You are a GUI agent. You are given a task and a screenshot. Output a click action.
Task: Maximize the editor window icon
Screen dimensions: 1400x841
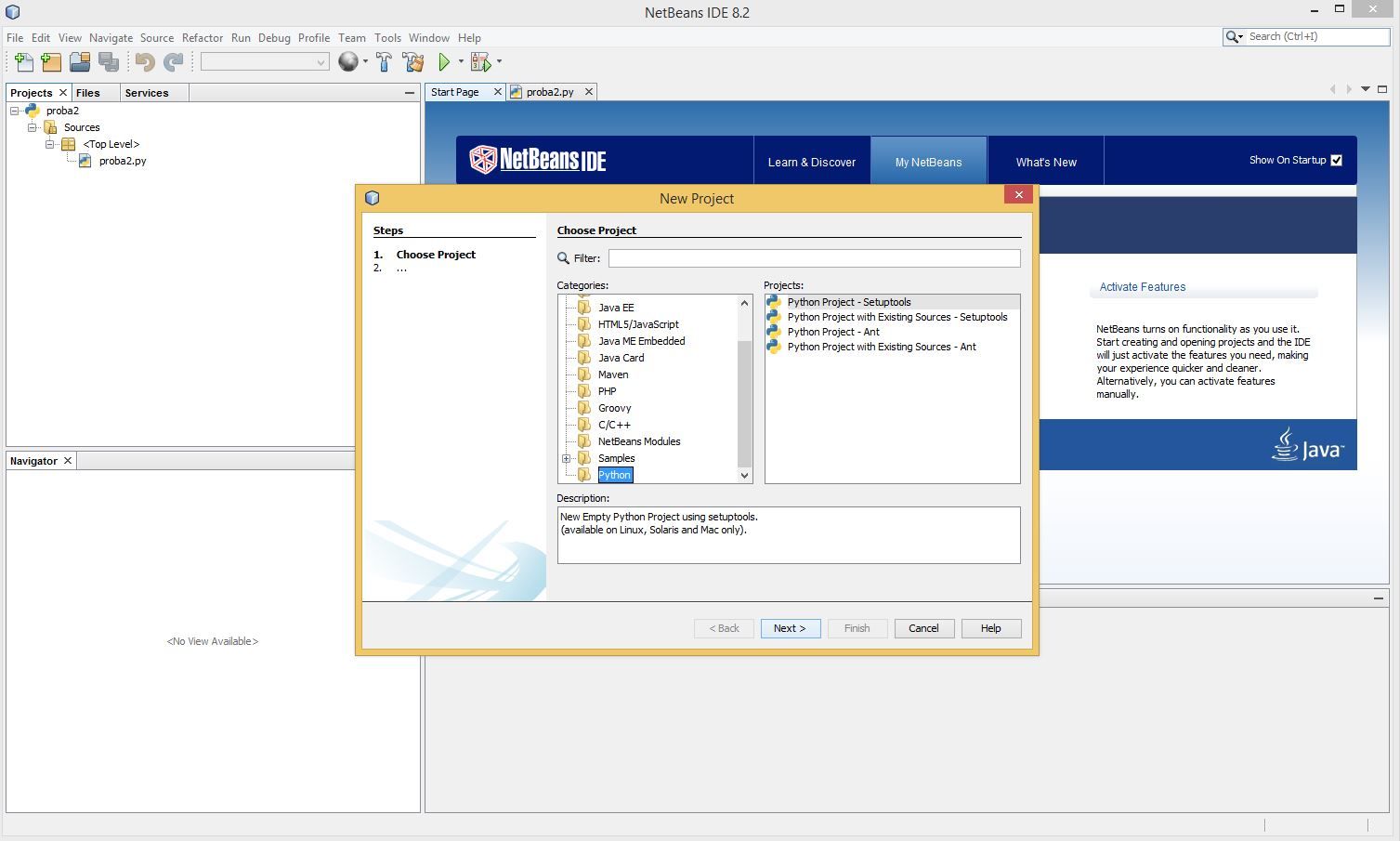[x=1382, y=89]
